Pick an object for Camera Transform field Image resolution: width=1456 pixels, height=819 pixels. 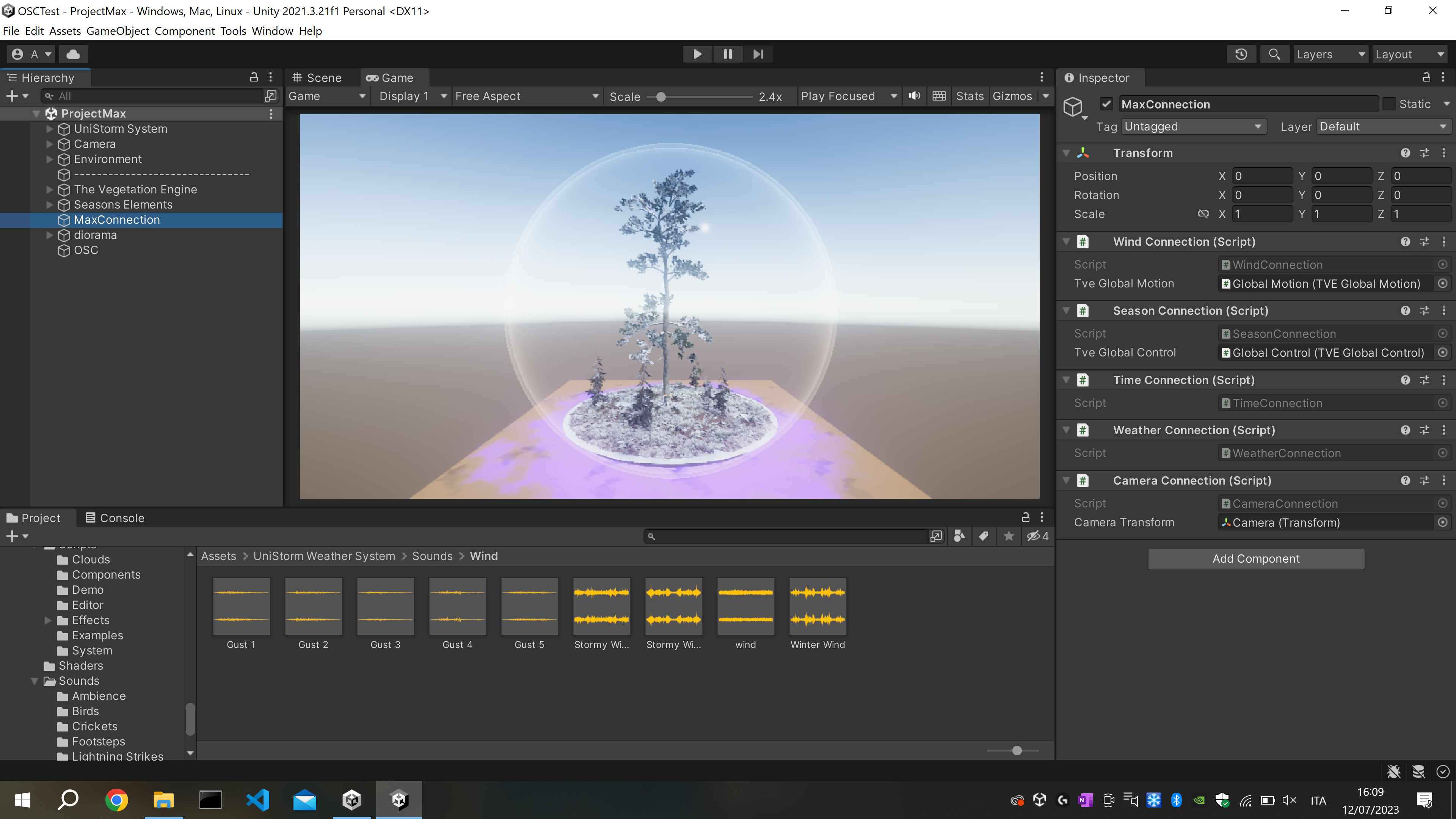(1442, 522)
